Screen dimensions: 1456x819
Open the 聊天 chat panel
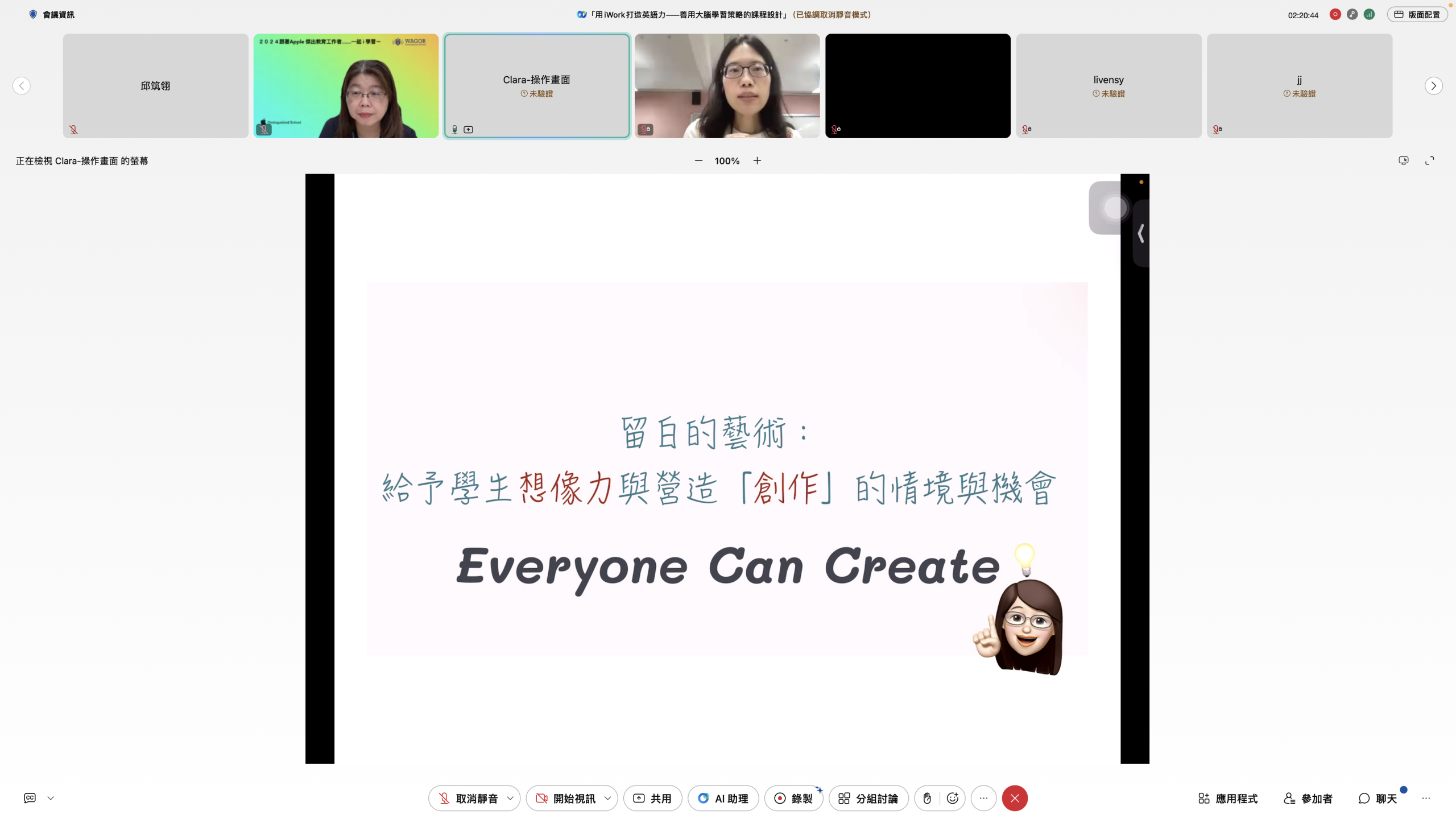[x=1378, y=798]
